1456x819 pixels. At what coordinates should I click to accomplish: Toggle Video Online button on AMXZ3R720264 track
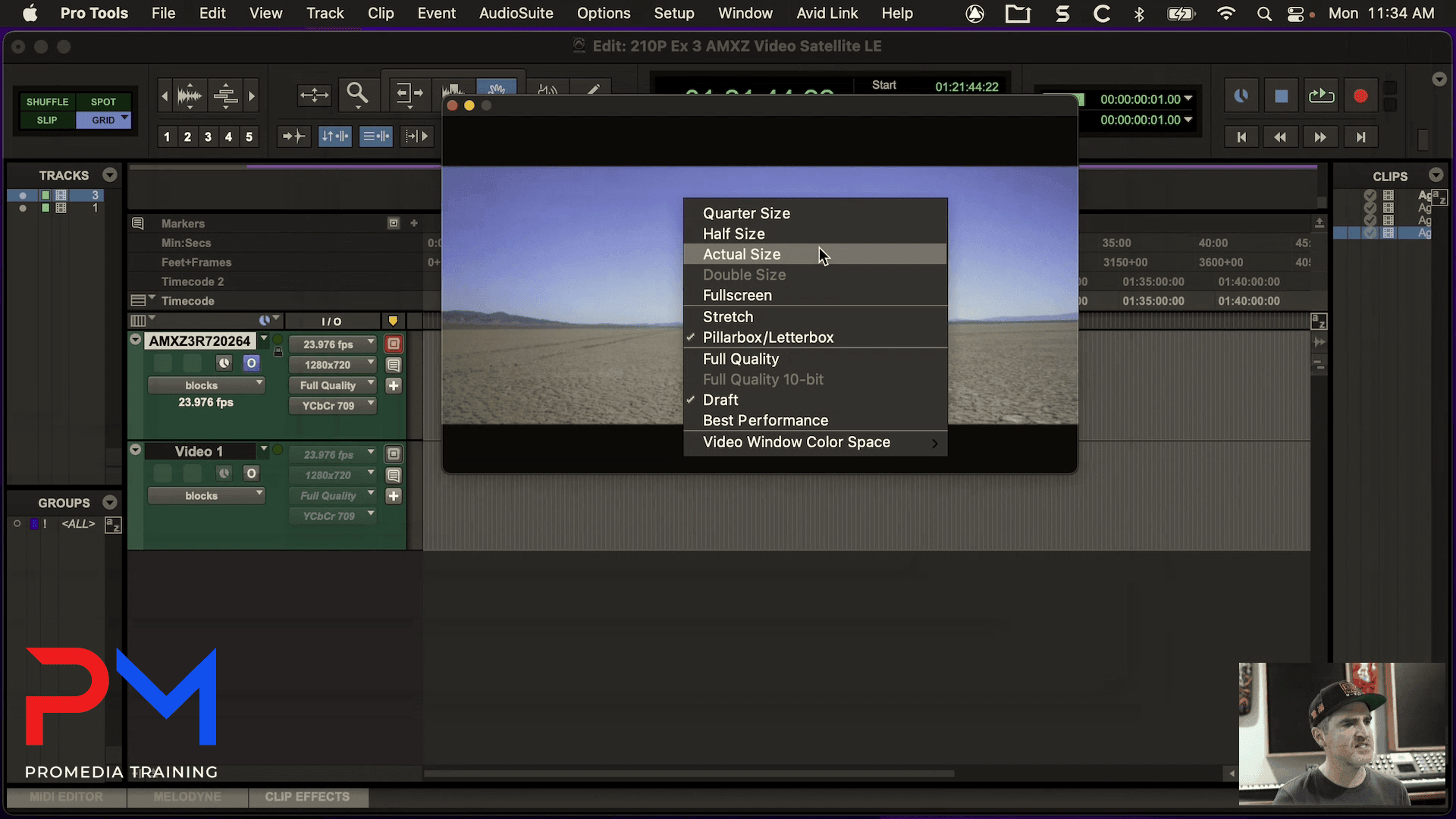pos(251,363)
